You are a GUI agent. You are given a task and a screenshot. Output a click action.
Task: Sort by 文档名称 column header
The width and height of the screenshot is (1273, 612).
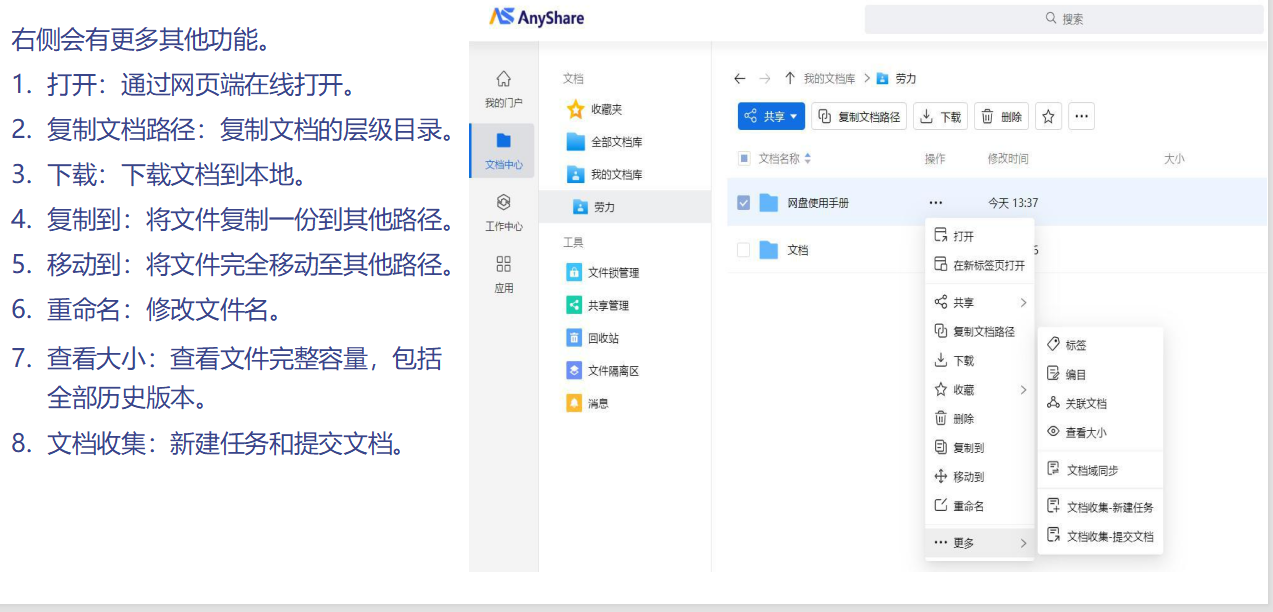784,158
